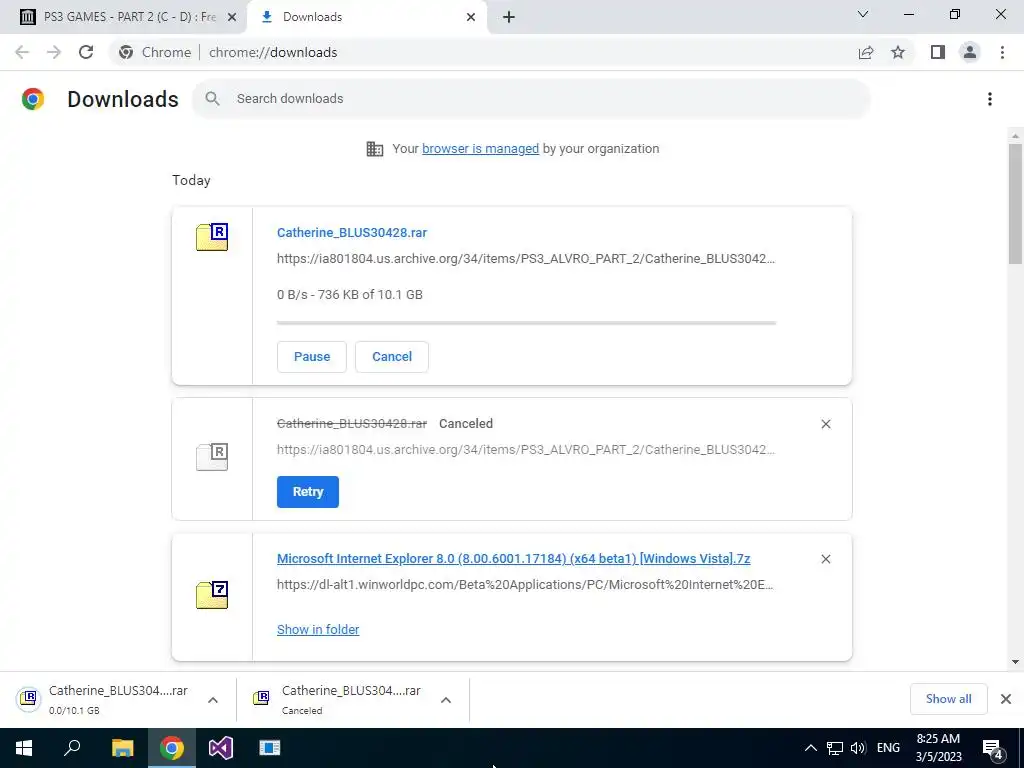Focus the Search downloads field
The height and width of the screenshot is (768, 1024).
tap(531, 99)
